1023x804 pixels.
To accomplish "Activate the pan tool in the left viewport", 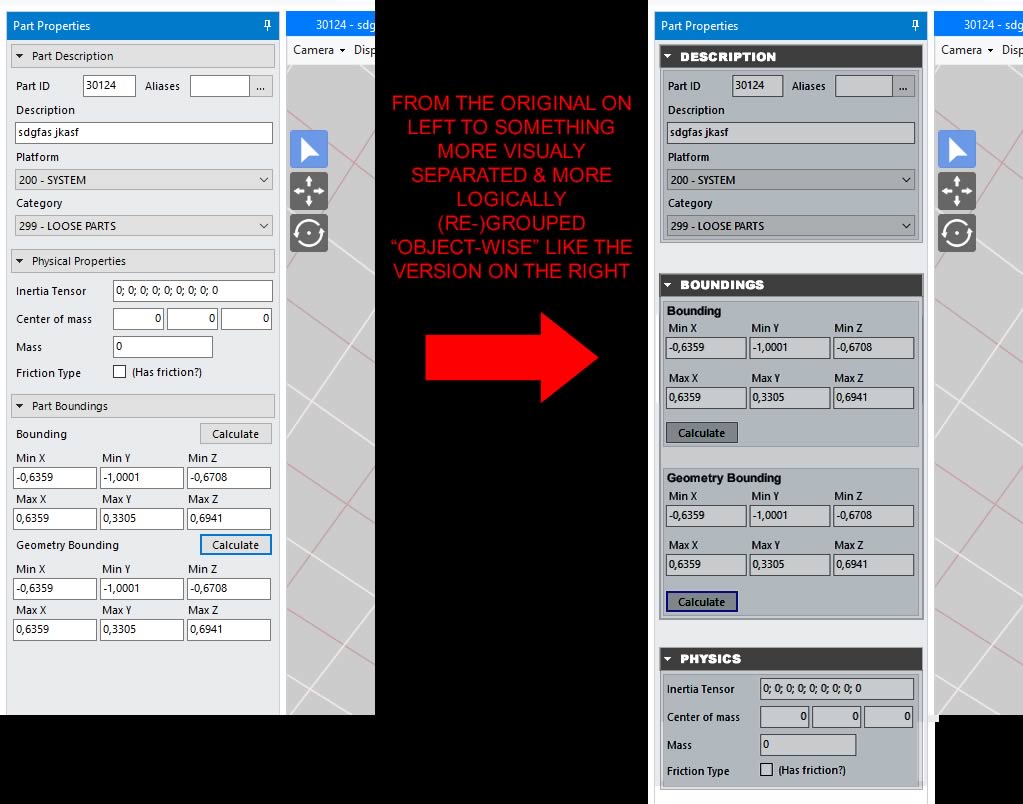I will coord(308,191).
